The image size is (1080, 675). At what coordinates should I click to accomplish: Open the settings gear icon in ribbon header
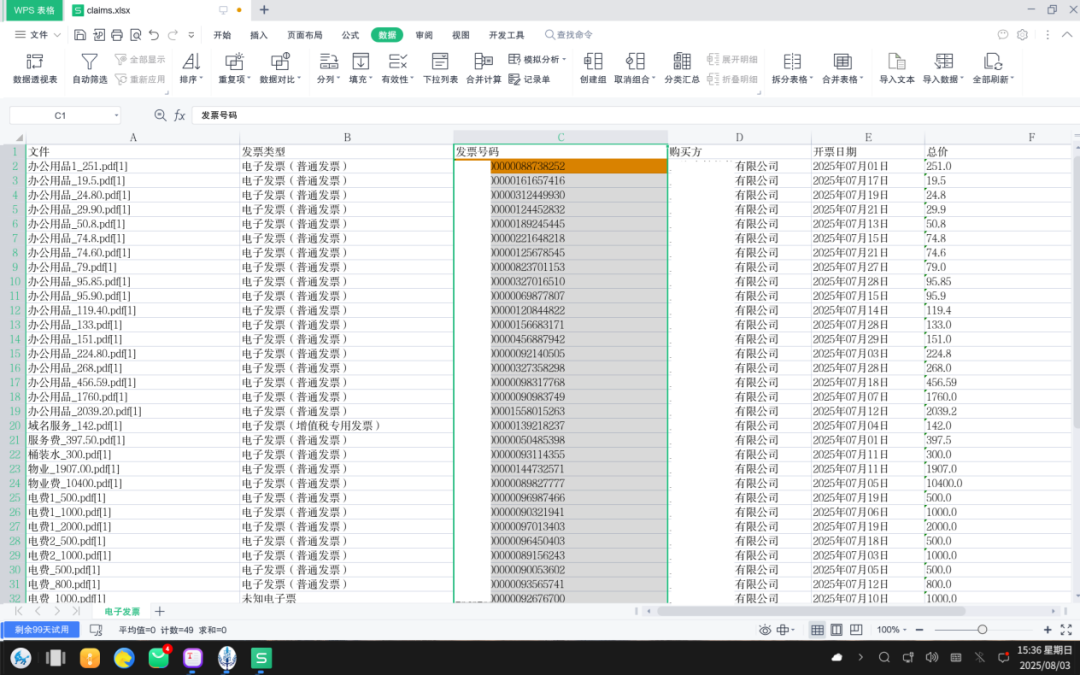pyautogui.click(x=1022, y=34)
